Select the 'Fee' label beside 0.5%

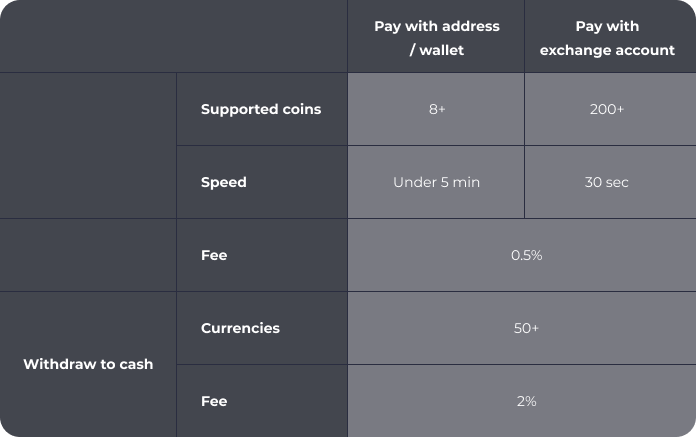coord(214,255)
